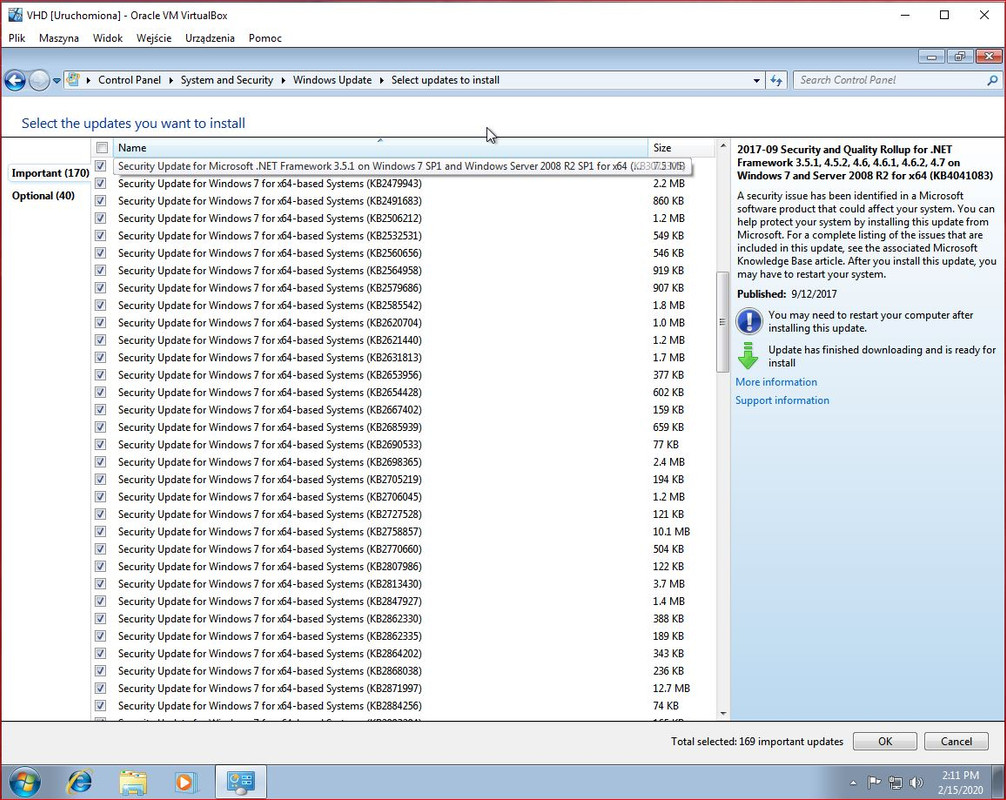Open the Maszyna menu
The image size is (1006, 800).
point(59,38)
